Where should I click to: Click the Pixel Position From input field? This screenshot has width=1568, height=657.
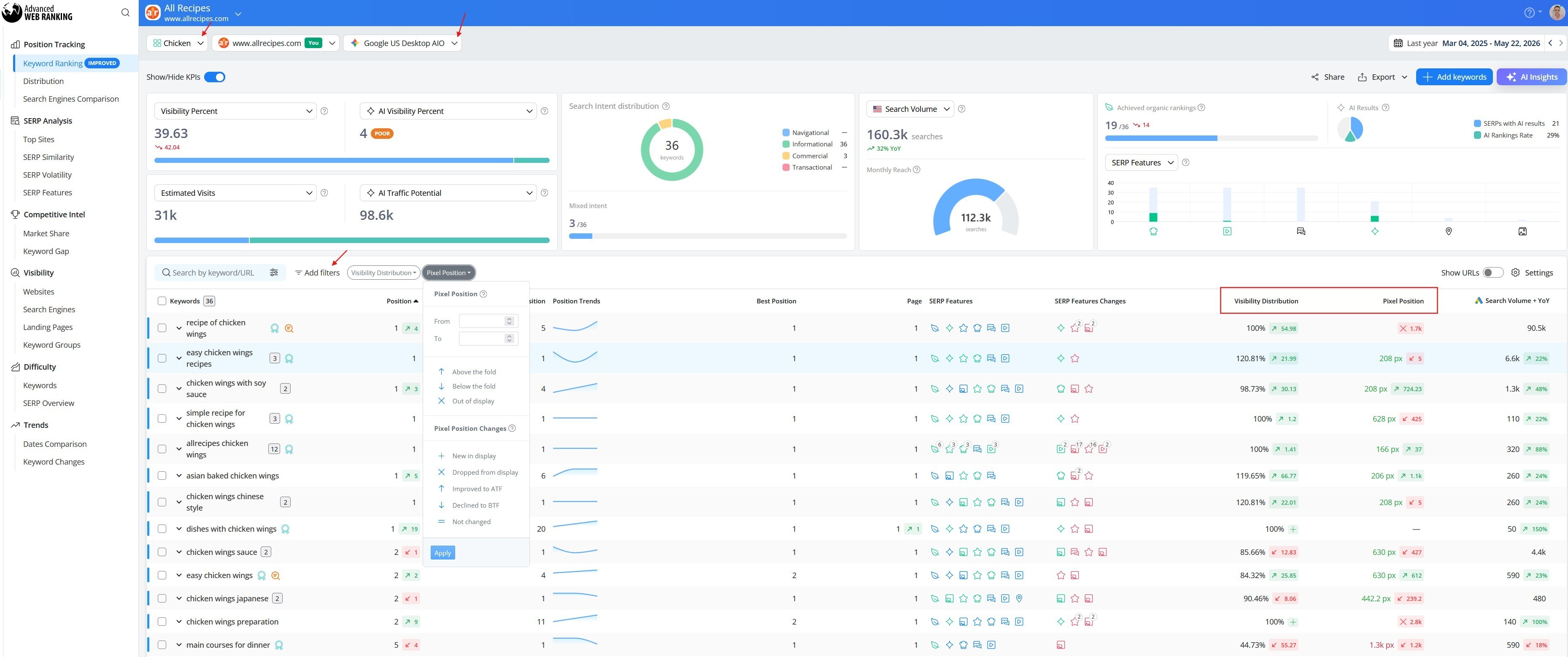pos(488,321)
